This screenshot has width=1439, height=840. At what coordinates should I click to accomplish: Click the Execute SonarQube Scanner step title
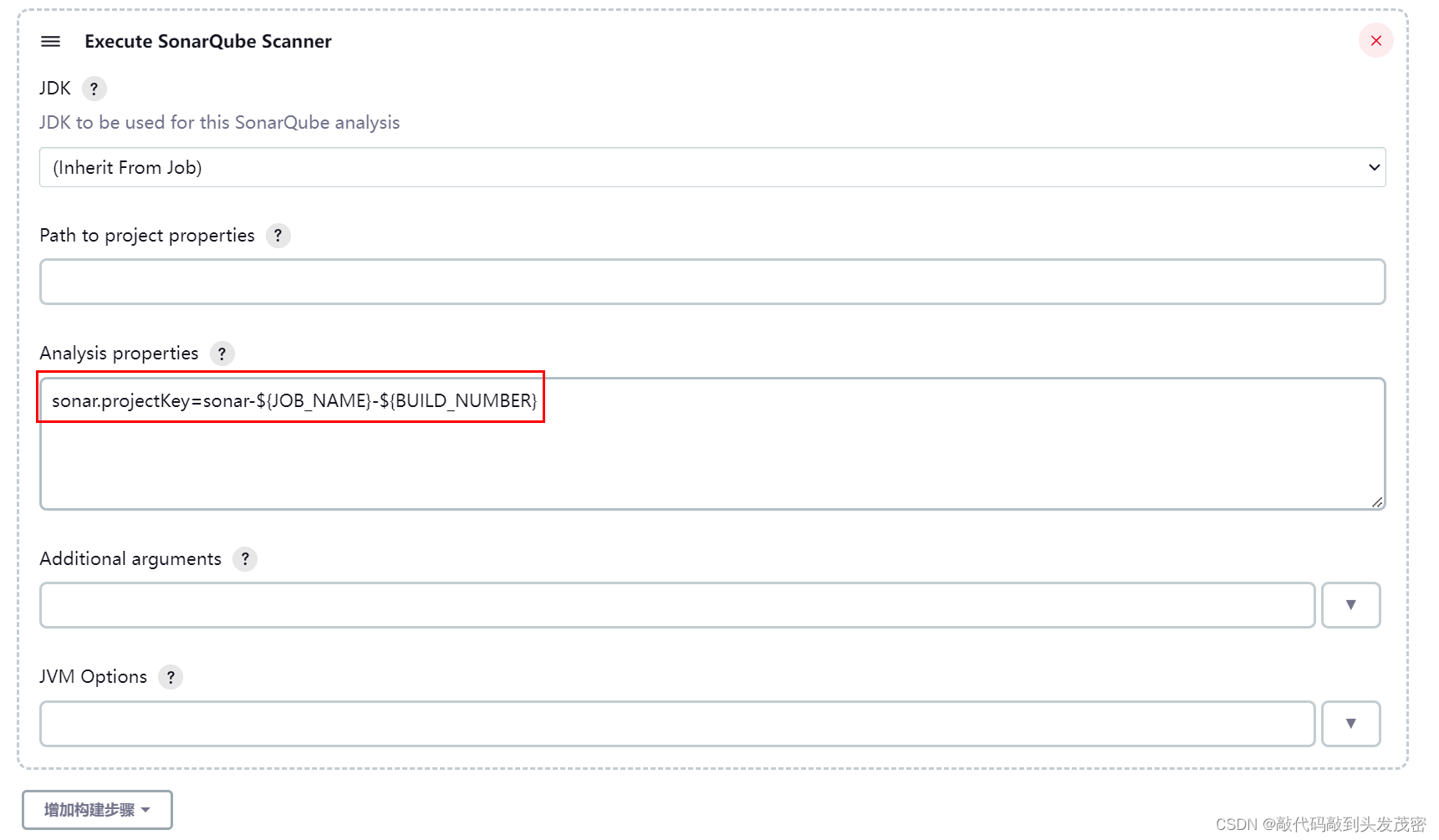[208, 42]
